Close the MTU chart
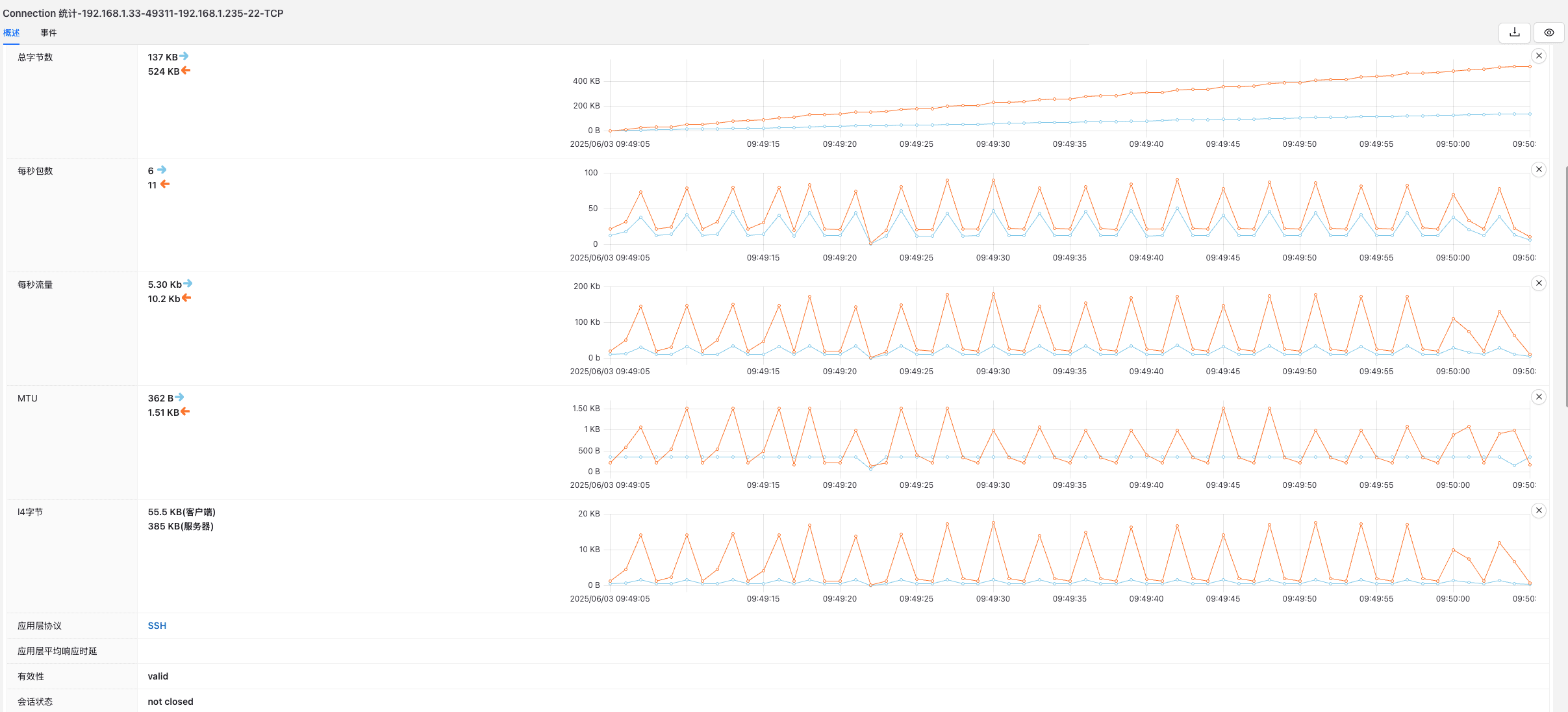Image resolution: width=1568 pixels, height=712 pixels. (x=1539, y=397)
